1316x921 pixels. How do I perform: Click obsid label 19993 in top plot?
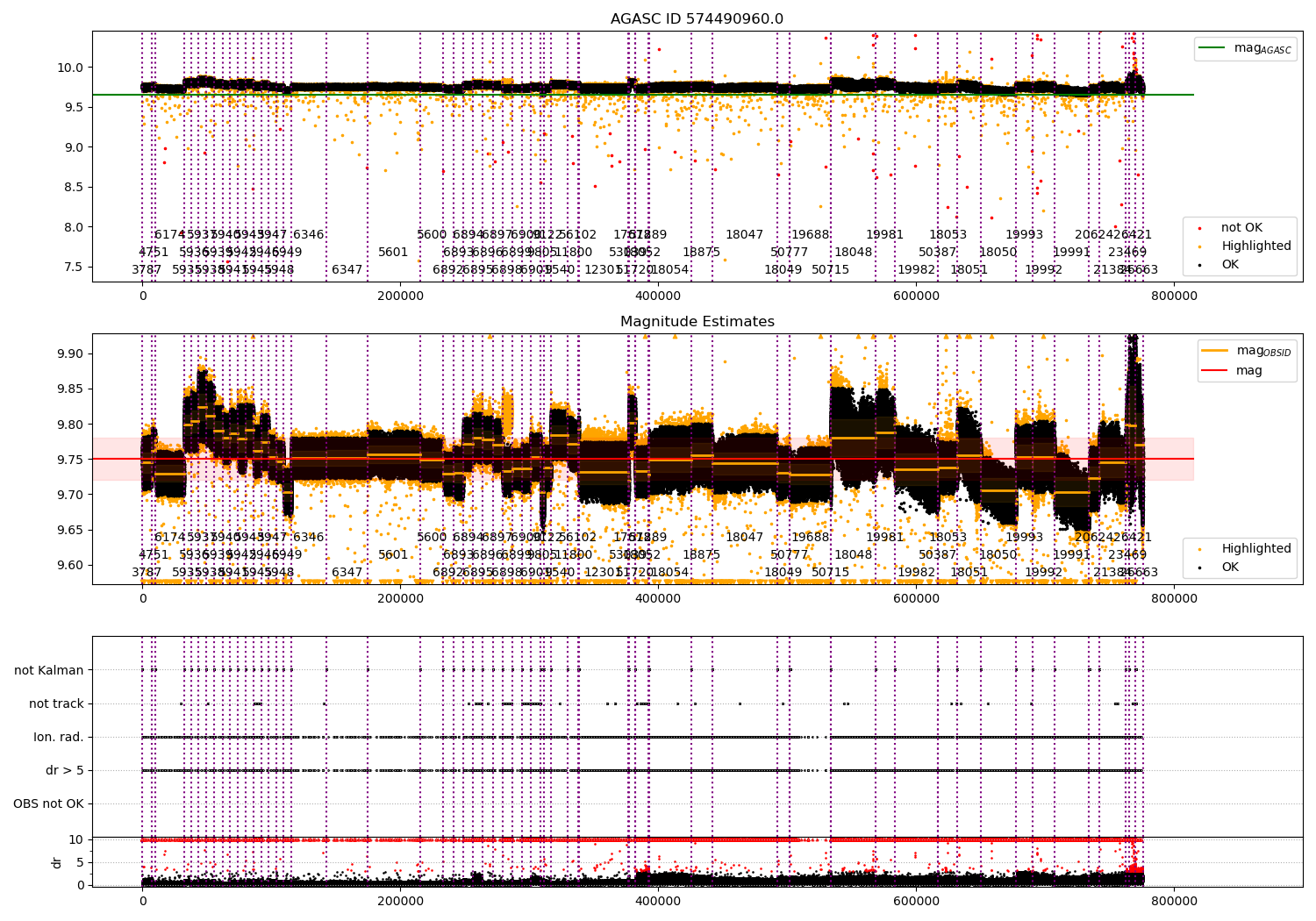(x=1024, y=234)
